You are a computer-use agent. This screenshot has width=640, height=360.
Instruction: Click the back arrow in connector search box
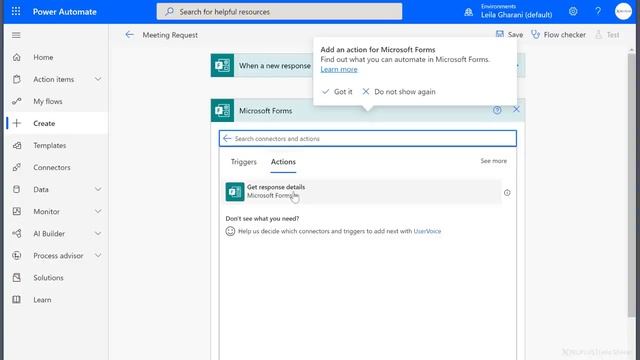227,139
